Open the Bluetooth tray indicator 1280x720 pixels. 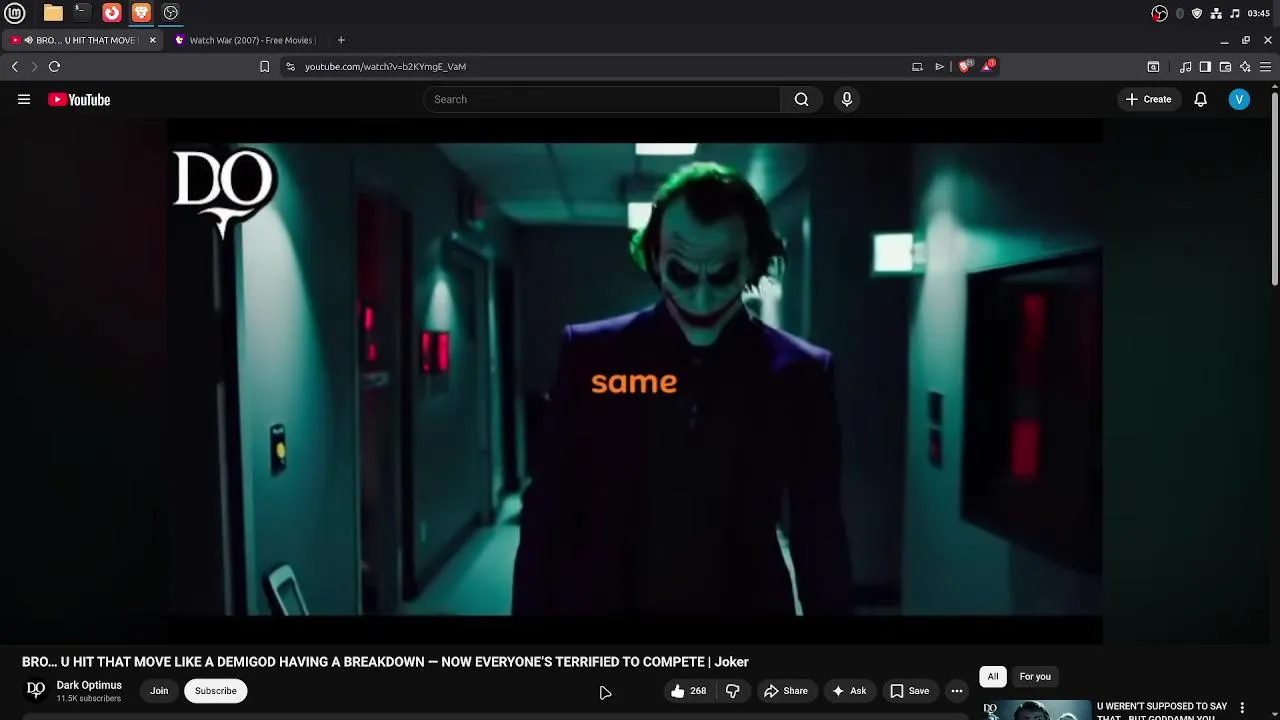click(1180, 13)
